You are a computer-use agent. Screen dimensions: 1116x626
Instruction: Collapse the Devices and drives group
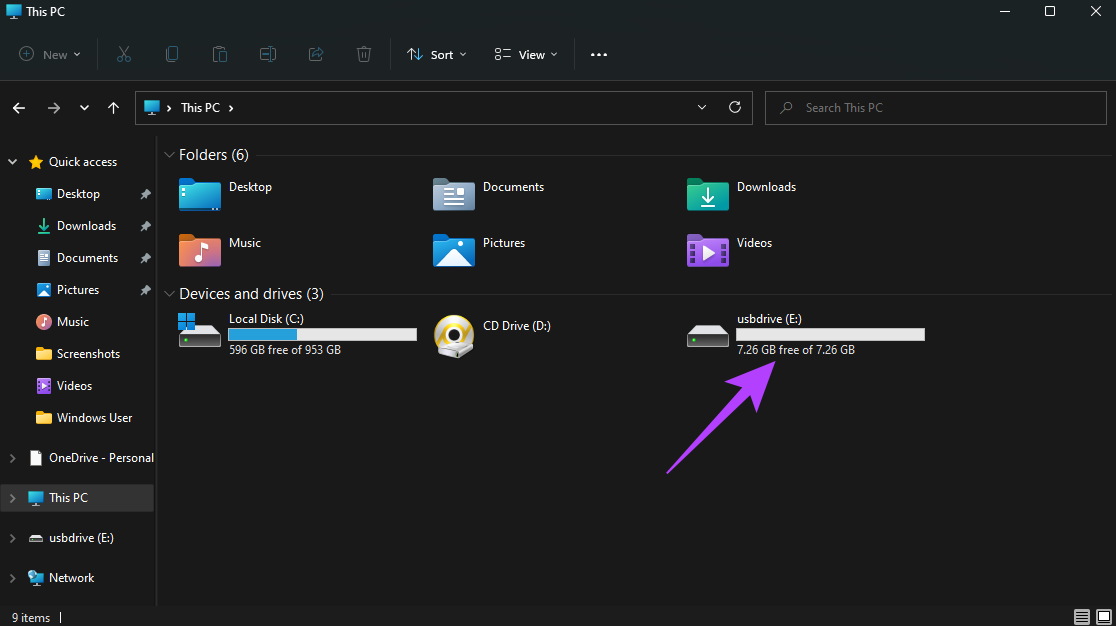pyautogui.click(x=169, y=294)
